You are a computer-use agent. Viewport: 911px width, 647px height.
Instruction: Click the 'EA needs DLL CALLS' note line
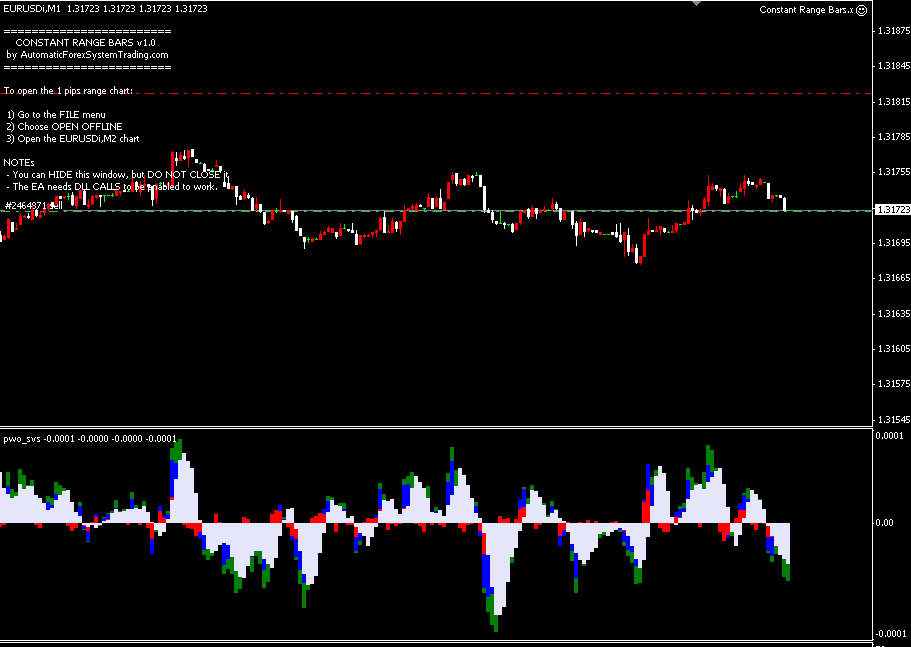click(x=112, y=187)
